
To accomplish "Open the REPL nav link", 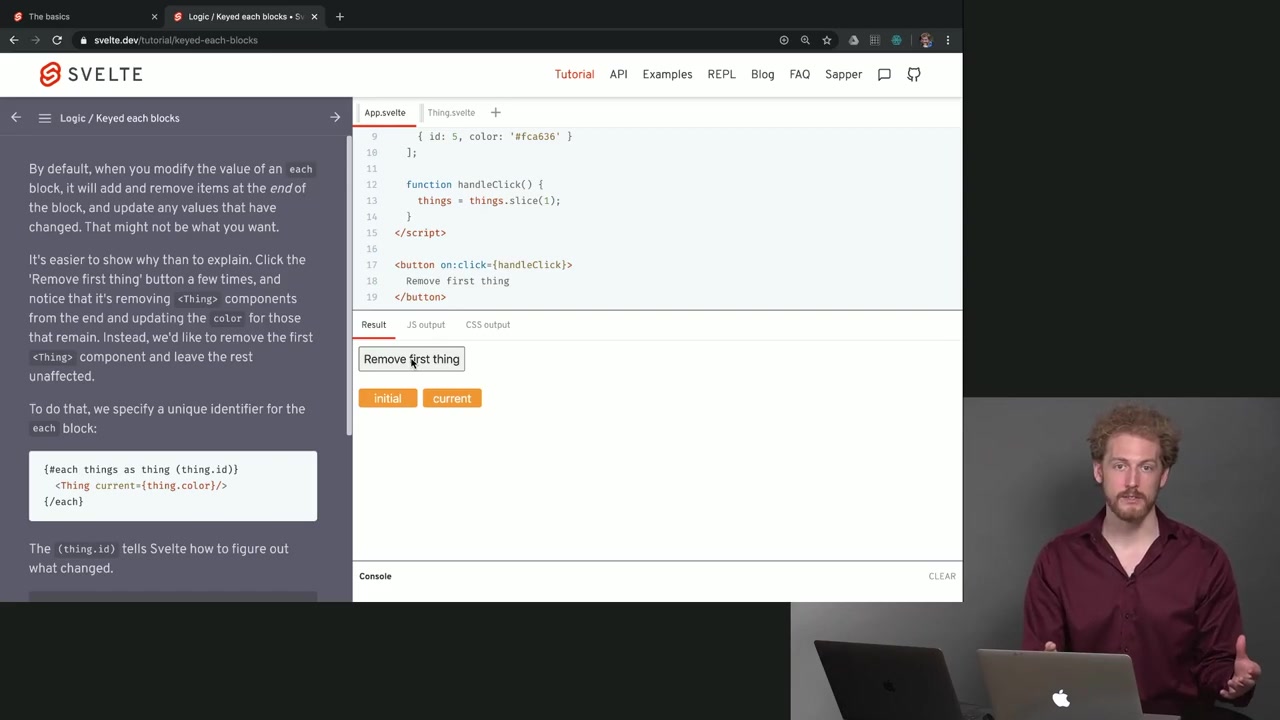I will (x=721, y=74).
